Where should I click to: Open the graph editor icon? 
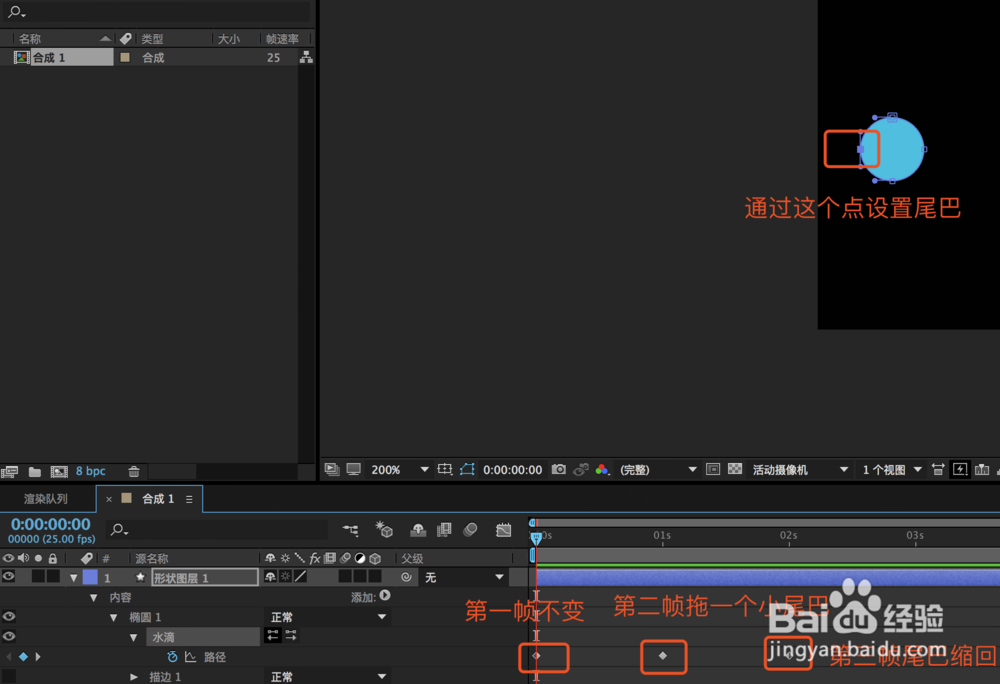pyautogui.click(x=504, y=530)
